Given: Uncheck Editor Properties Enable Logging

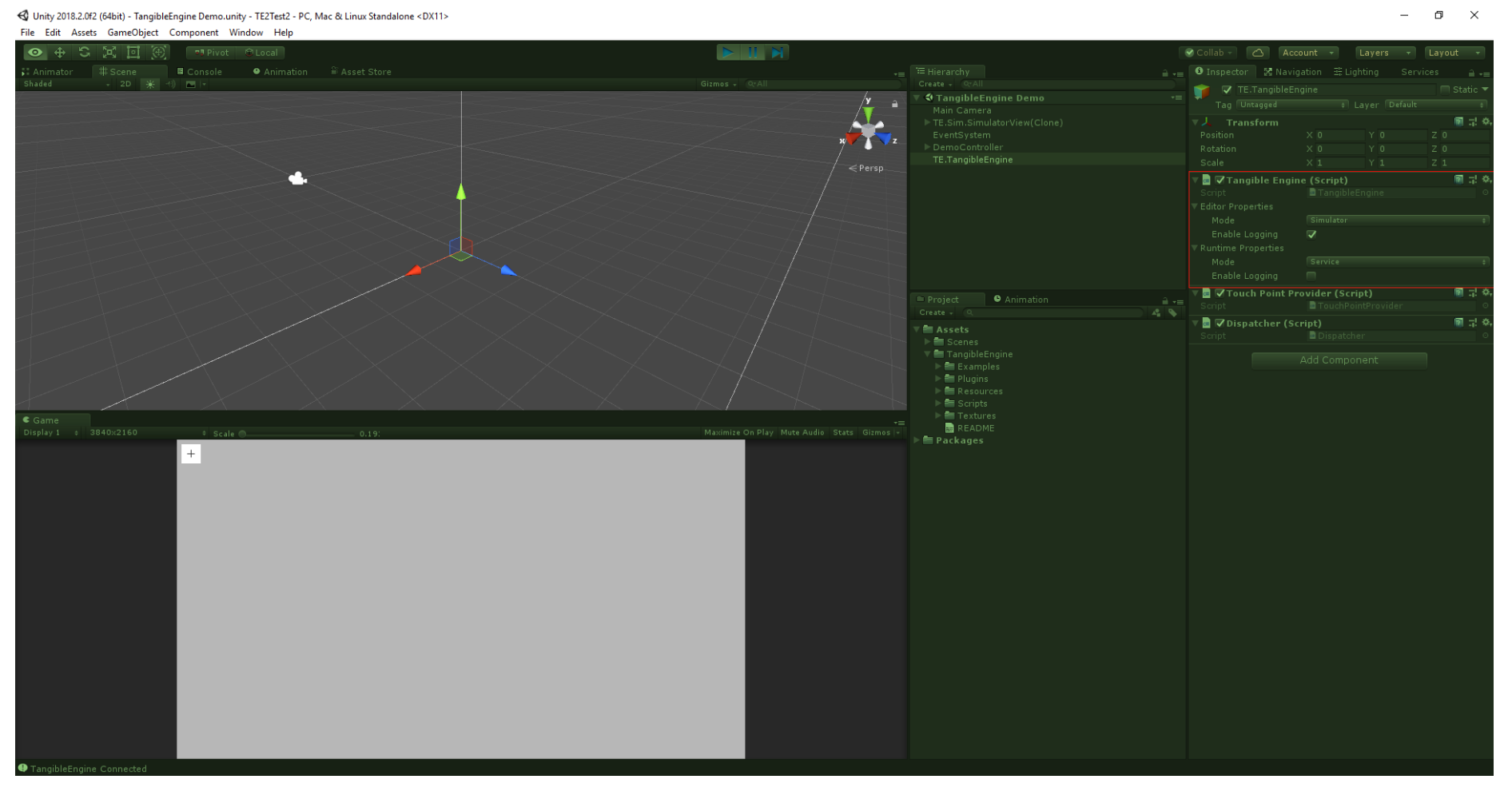Looking at the screenshot, I should click(1311, 234).
